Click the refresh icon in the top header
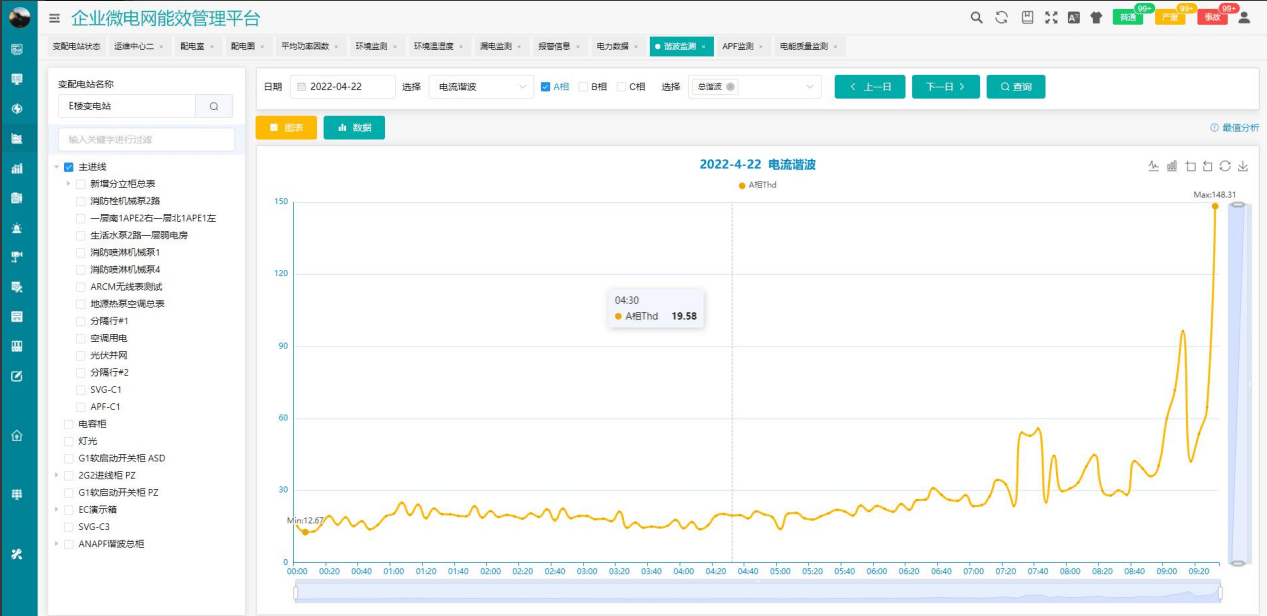 (x=1001, y=17)
